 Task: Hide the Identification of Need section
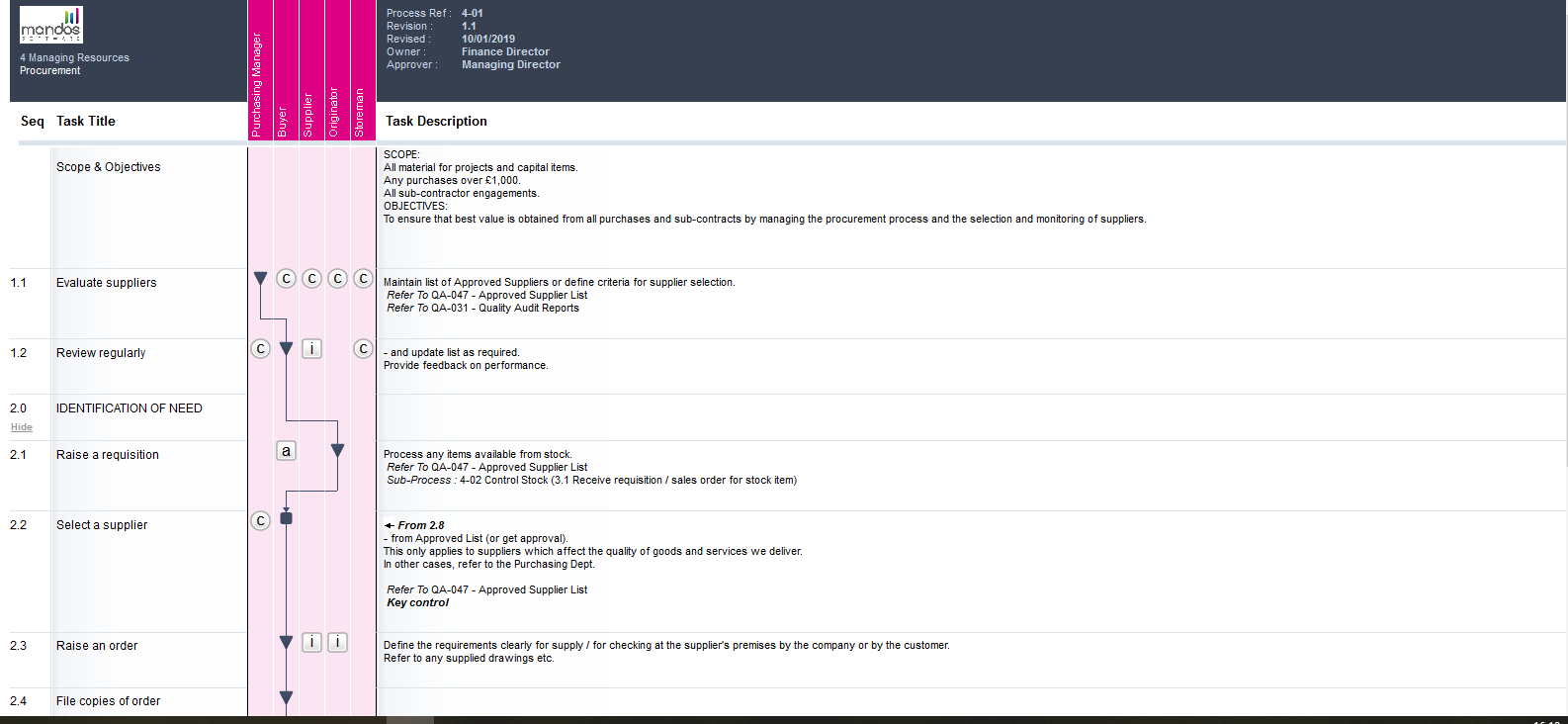point(22,427)
